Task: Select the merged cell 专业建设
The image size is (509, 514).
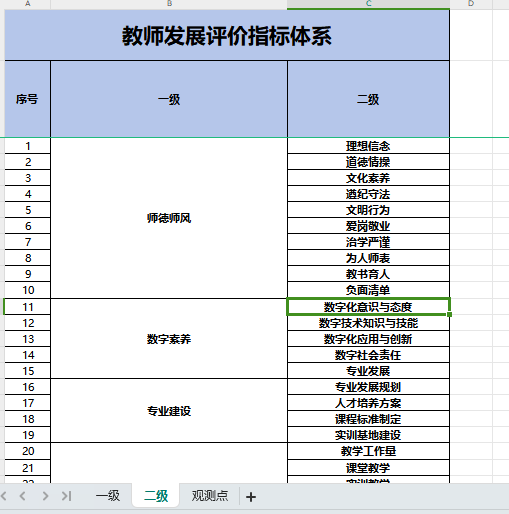Action: [169, 411]
